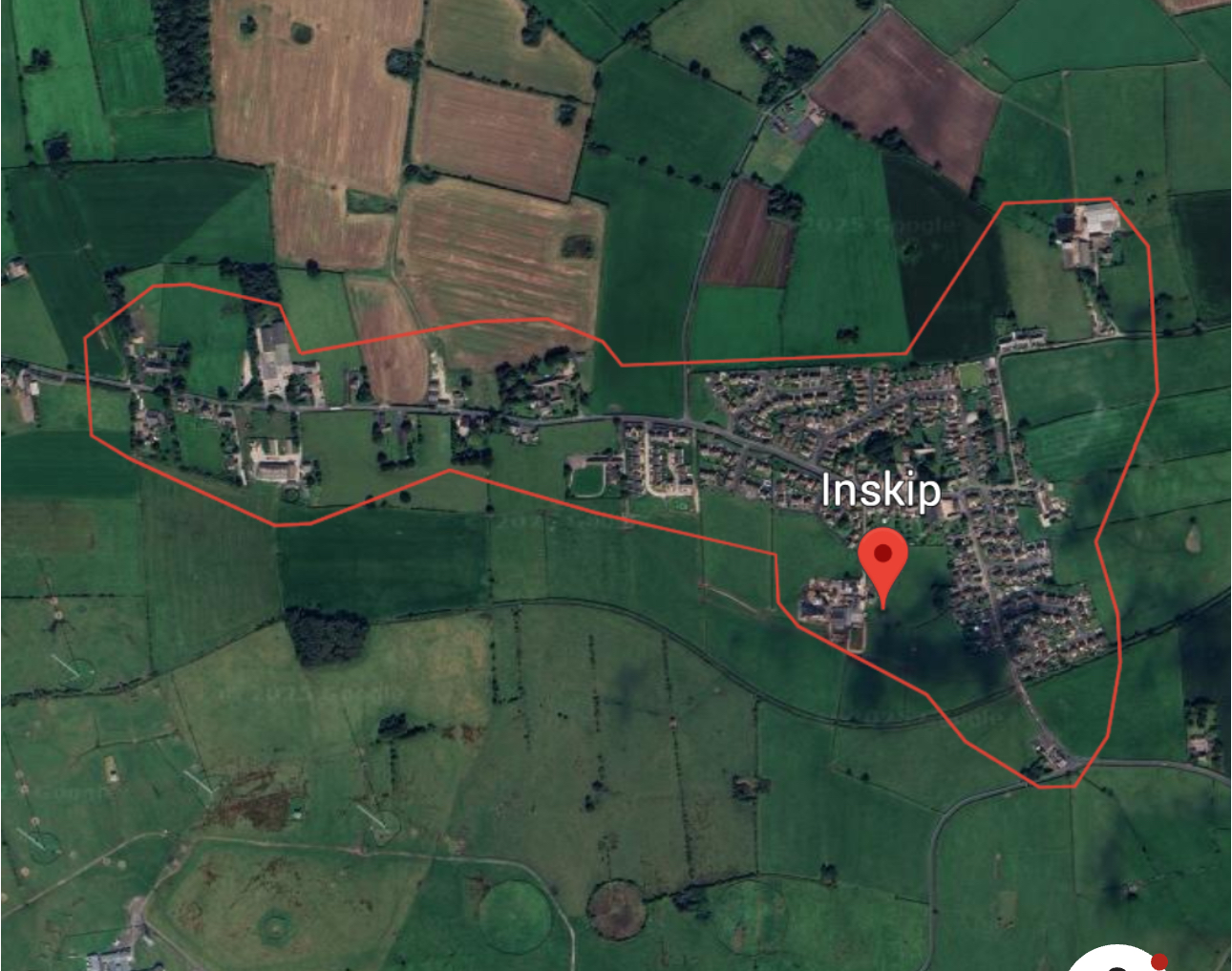Select the light green circular ground marking
This screenshot has width=1232, height=971.
(517, 917)
